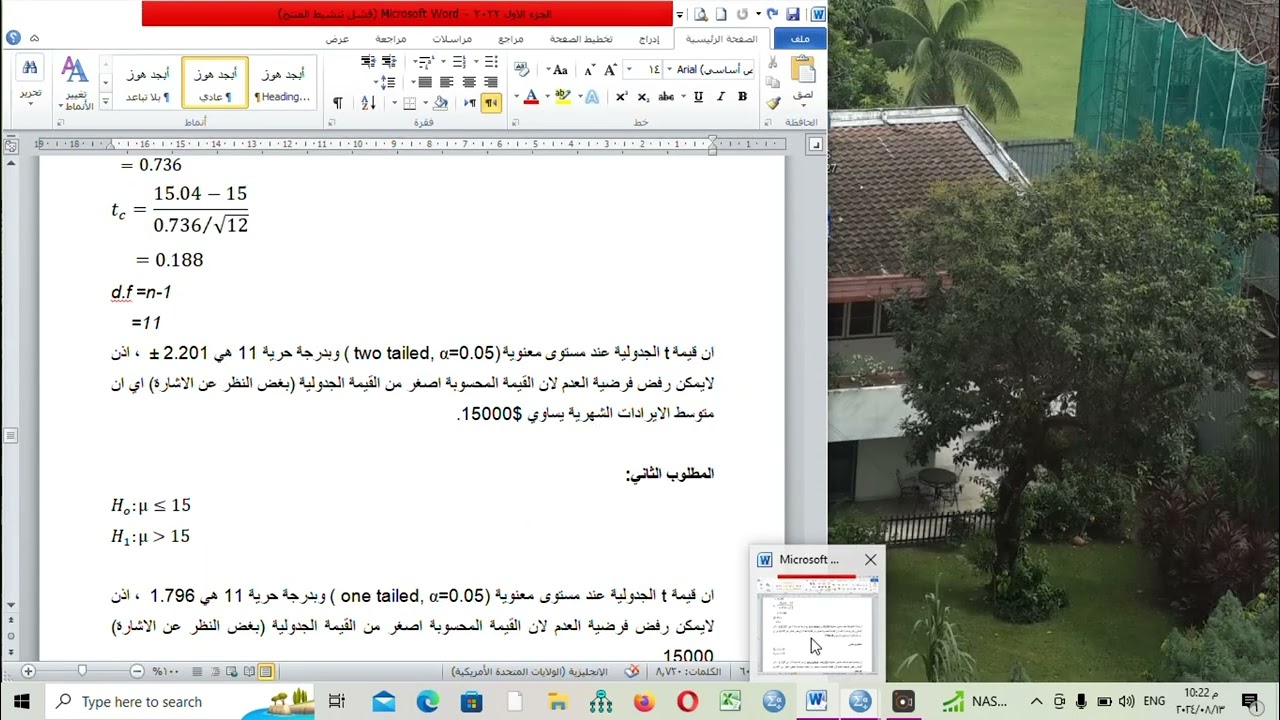Customize Quick Access Toolbar dropdown

click(679, 14)
